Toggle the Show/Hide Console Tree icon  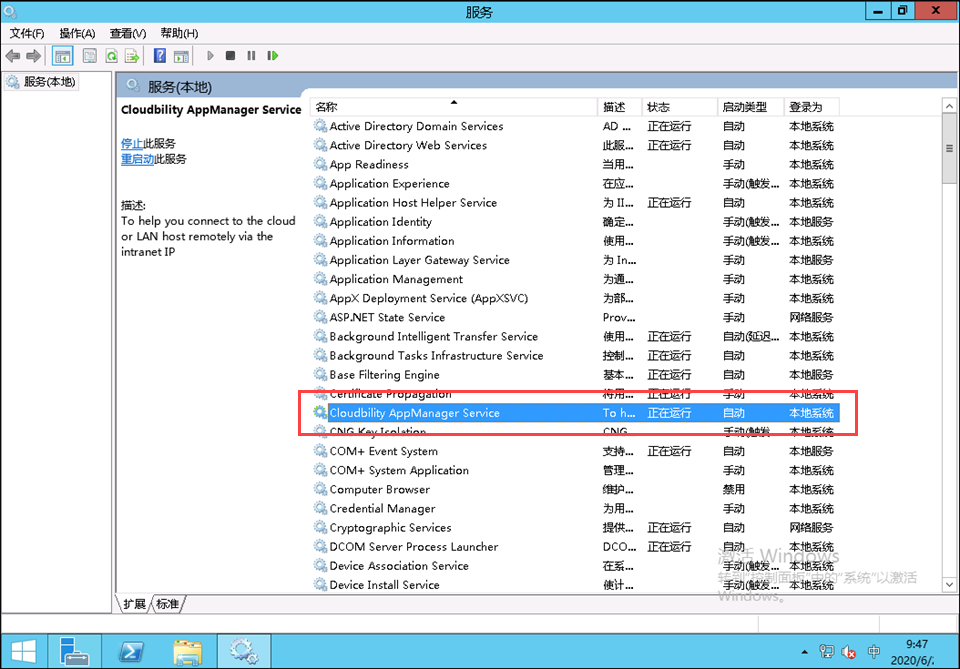click(62, 56)
